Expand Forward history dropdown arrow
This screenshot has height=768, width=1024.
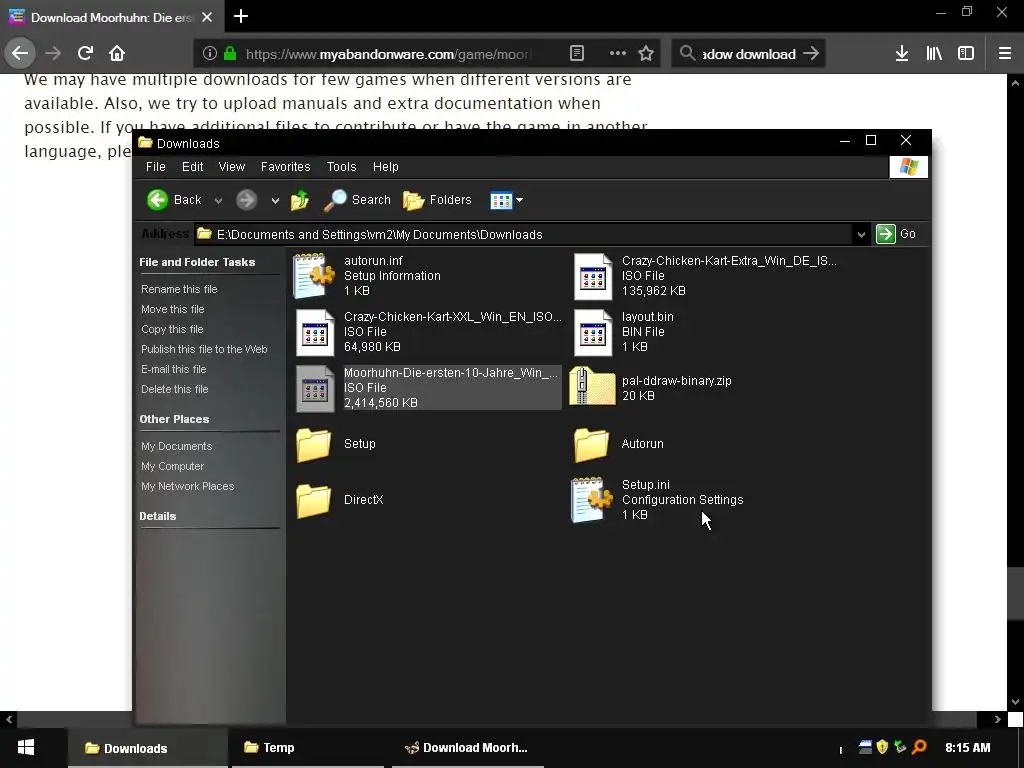pyautogui.click(x=275, y=200)
